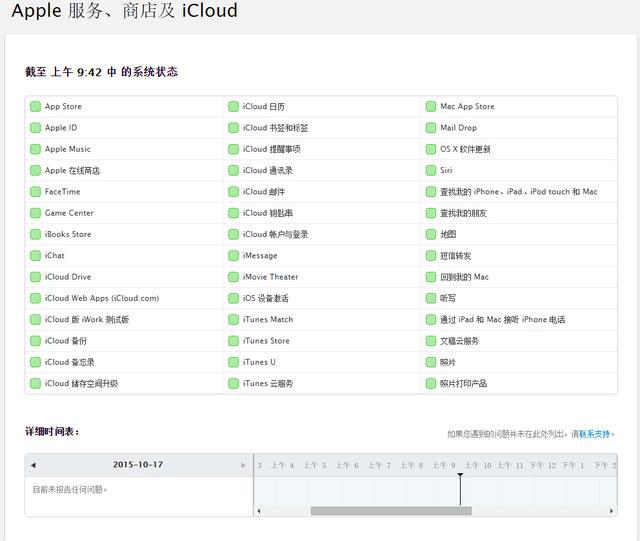Select 通过 iPad 和 Mac 接听 iPhone 电话

click(503, 320)
